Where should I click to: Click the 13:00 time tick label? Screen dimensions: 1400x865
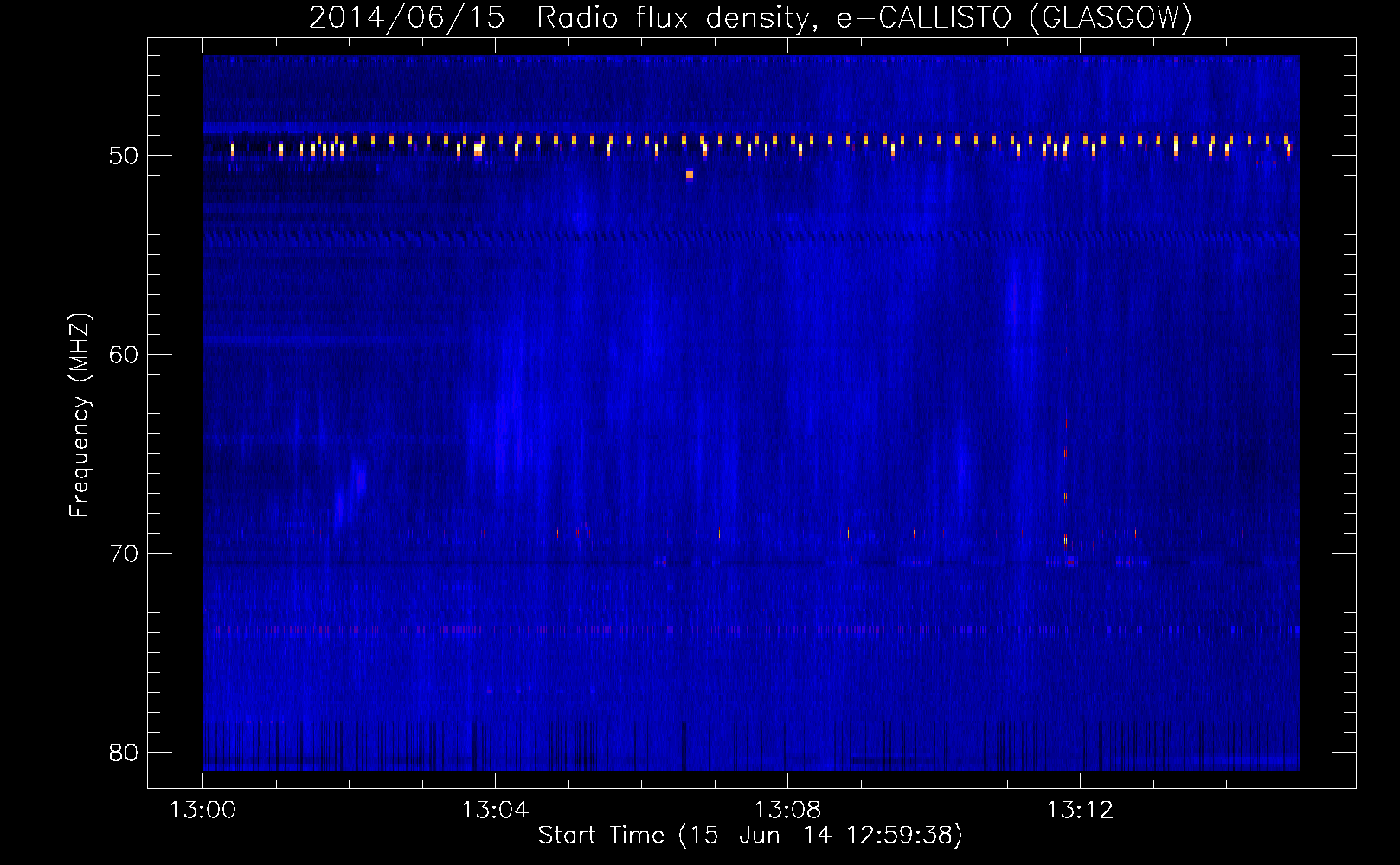[x=202, y=811]
